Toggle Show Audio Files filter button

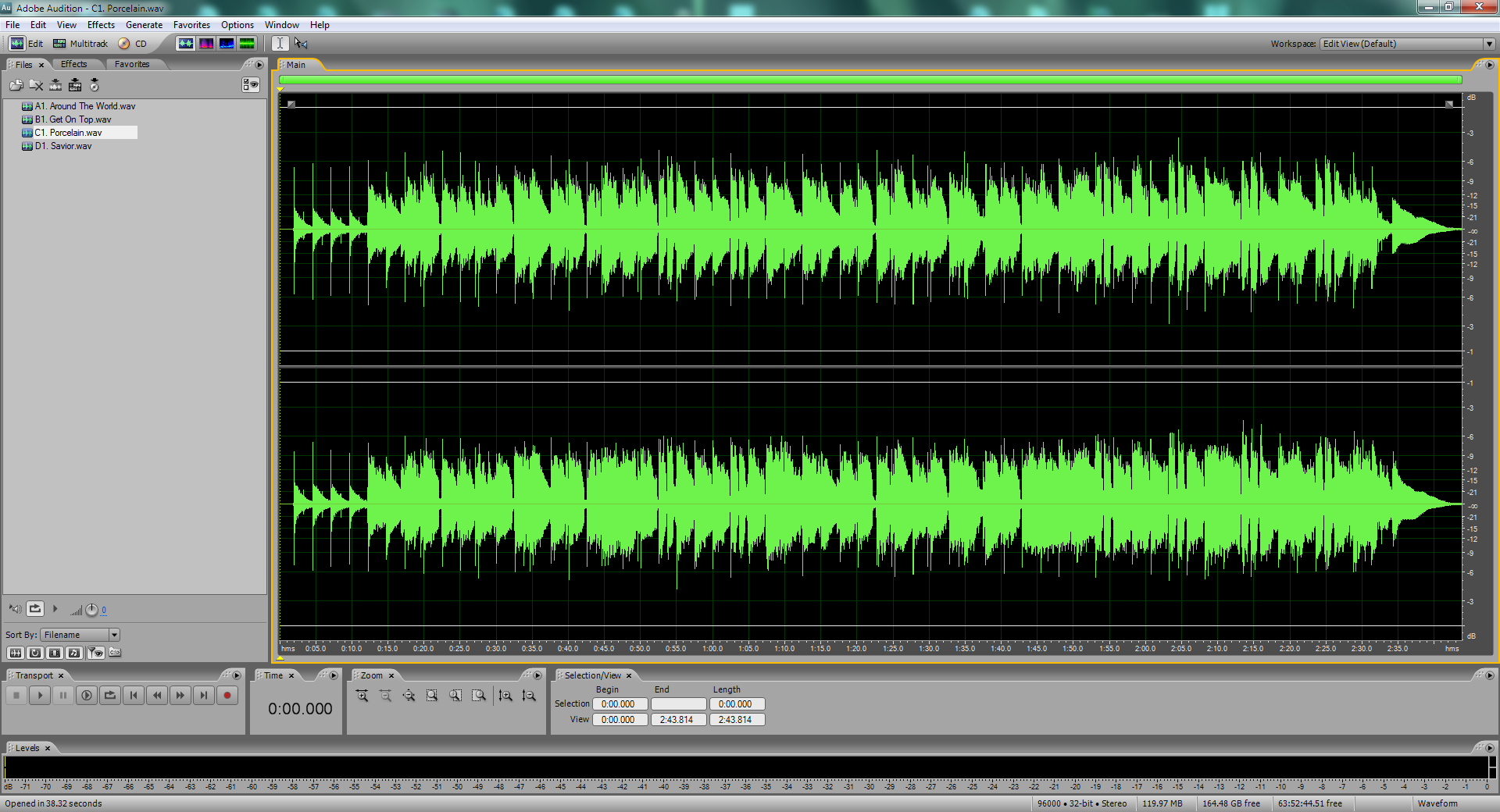point(15,653)
